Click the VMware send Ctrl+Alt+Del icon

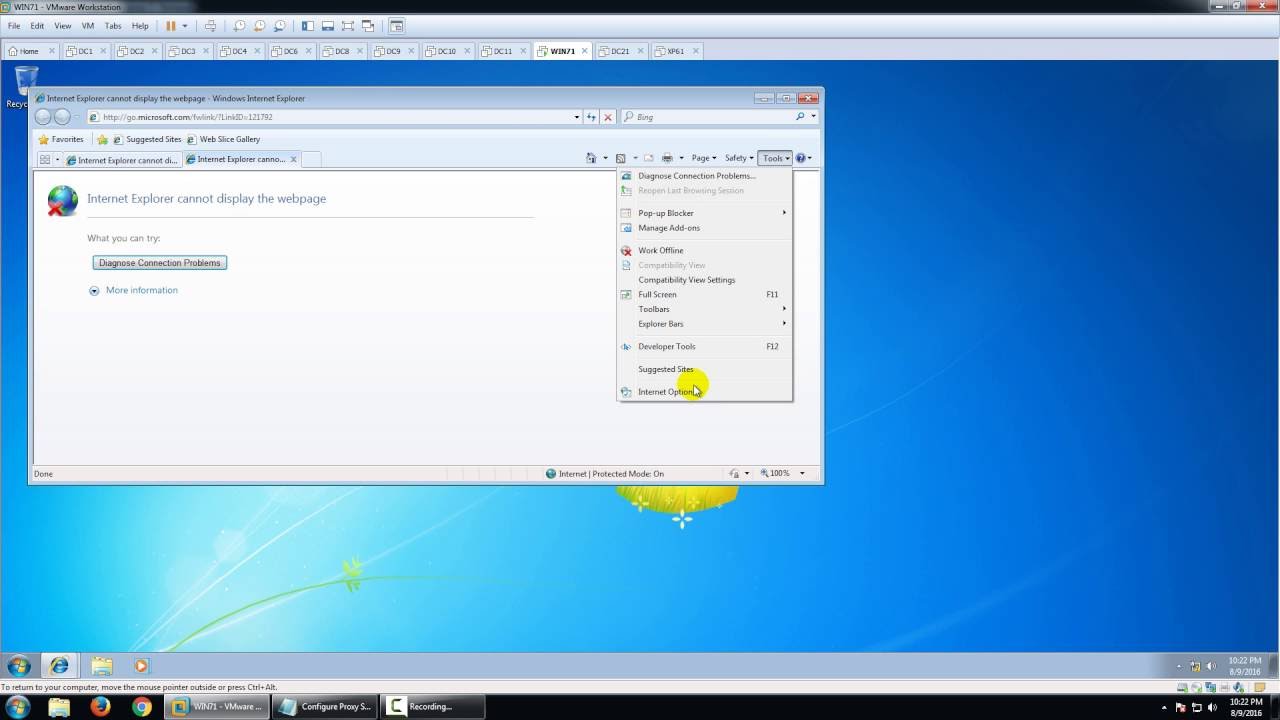209,25
